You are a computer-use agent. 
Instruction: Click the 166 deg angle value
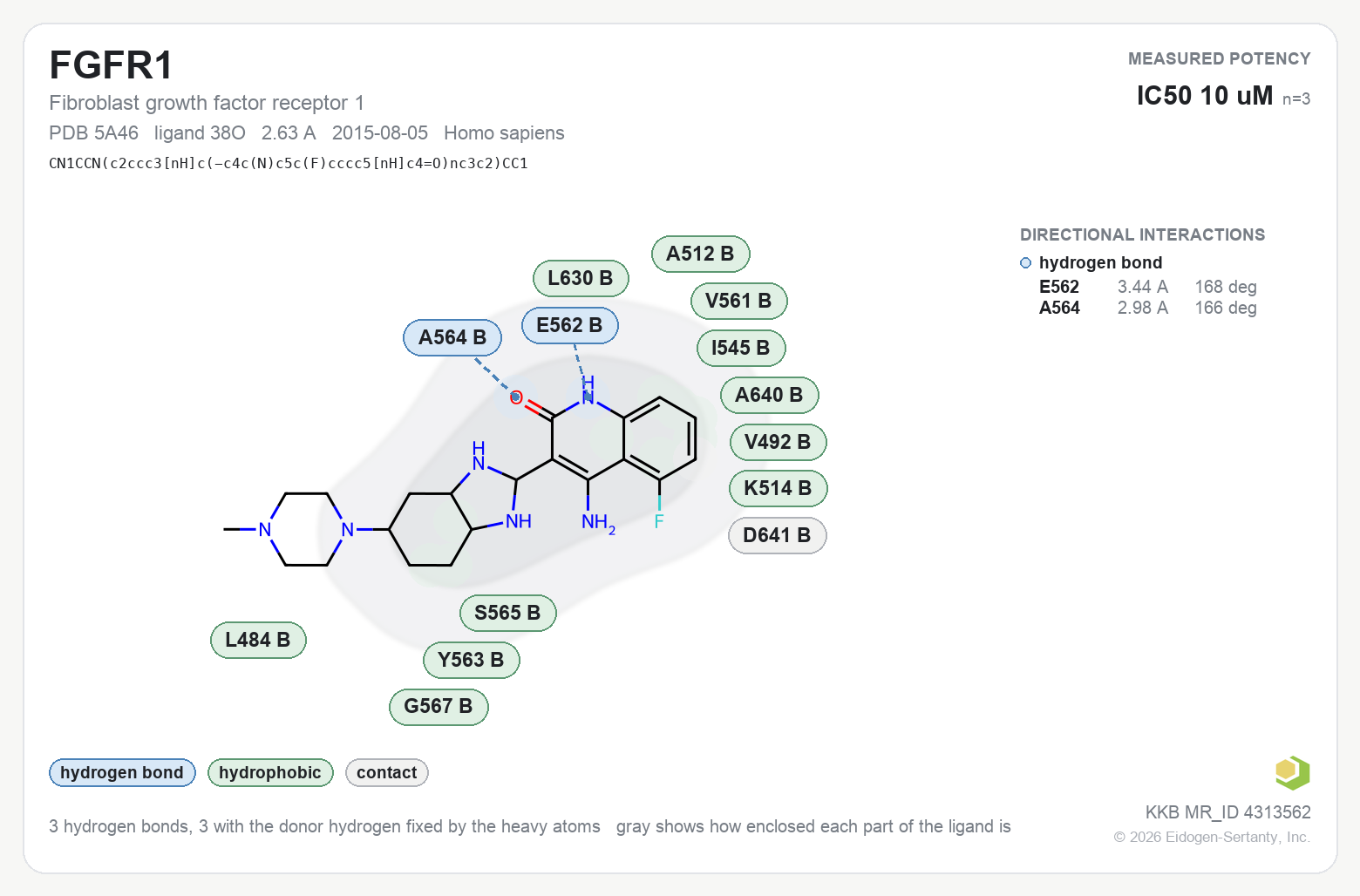point(1226,308)
